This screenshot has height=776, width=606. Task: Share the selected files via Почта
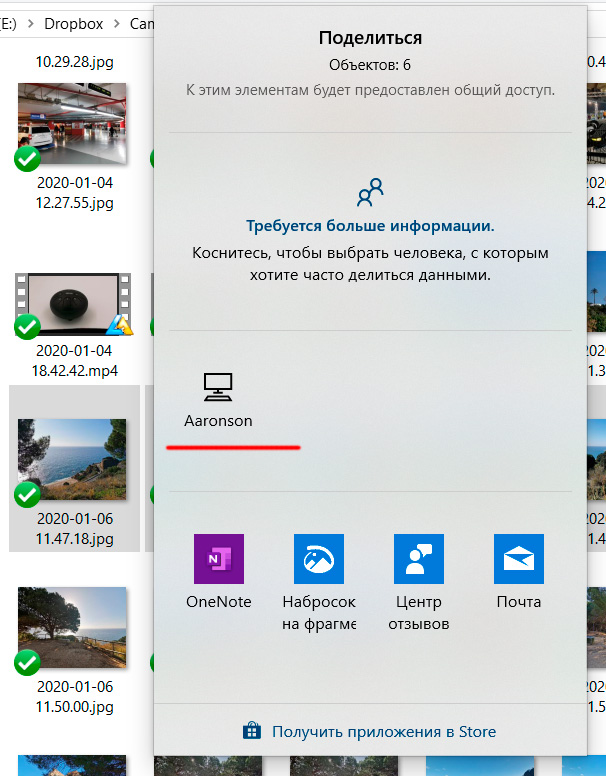pyautogui.click(x=519, y=559)
